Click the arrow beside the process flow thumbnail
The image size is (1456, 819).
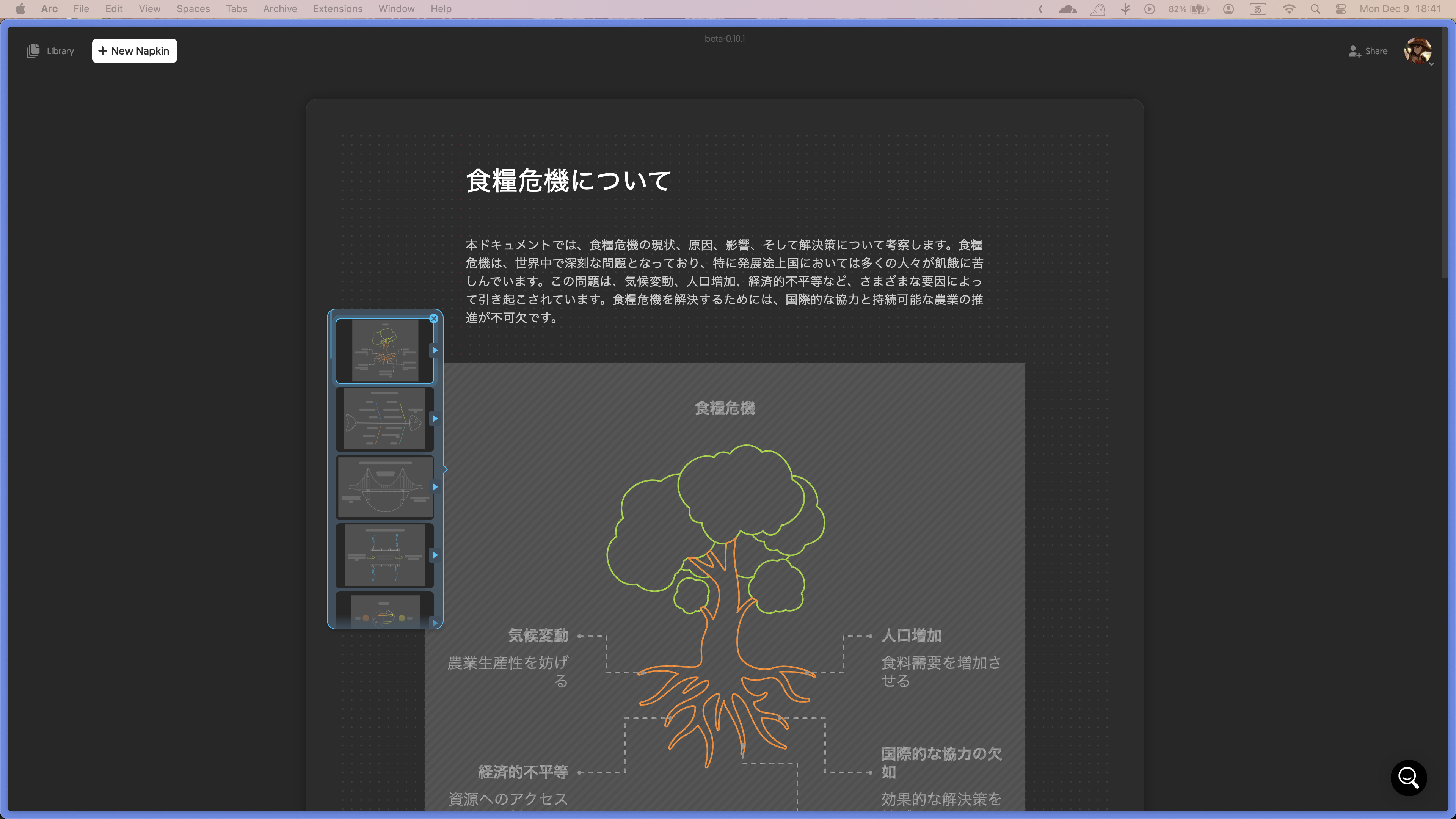click(x=435, y=555)
